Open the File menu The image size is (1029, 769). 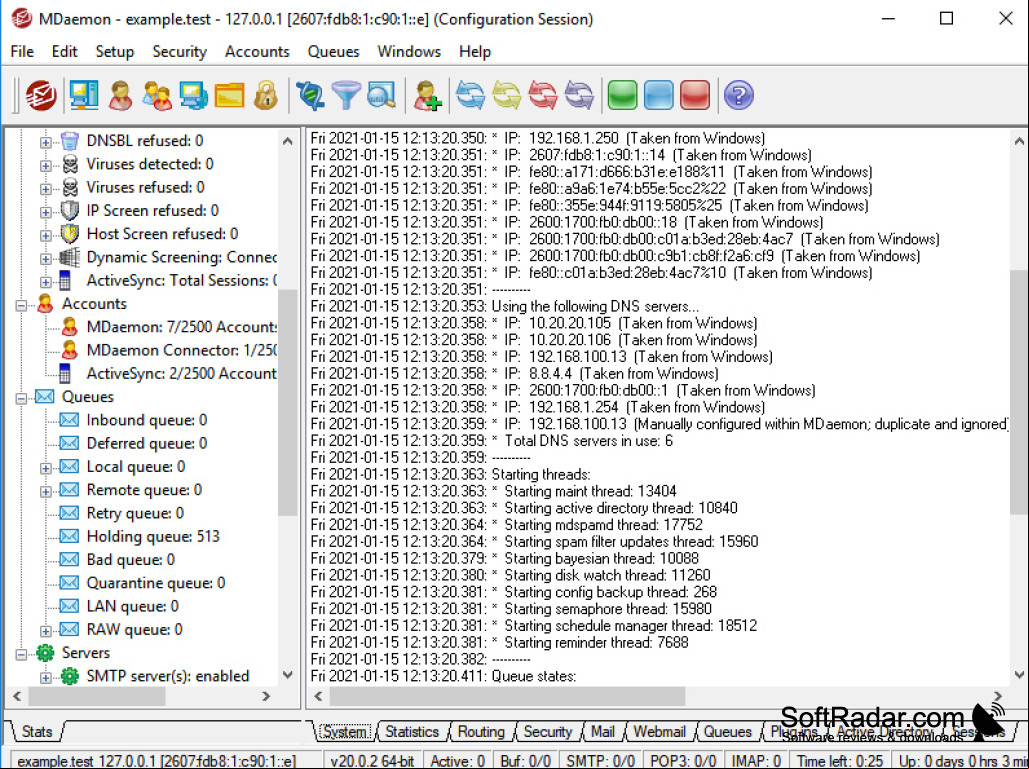tap(22, 51)
